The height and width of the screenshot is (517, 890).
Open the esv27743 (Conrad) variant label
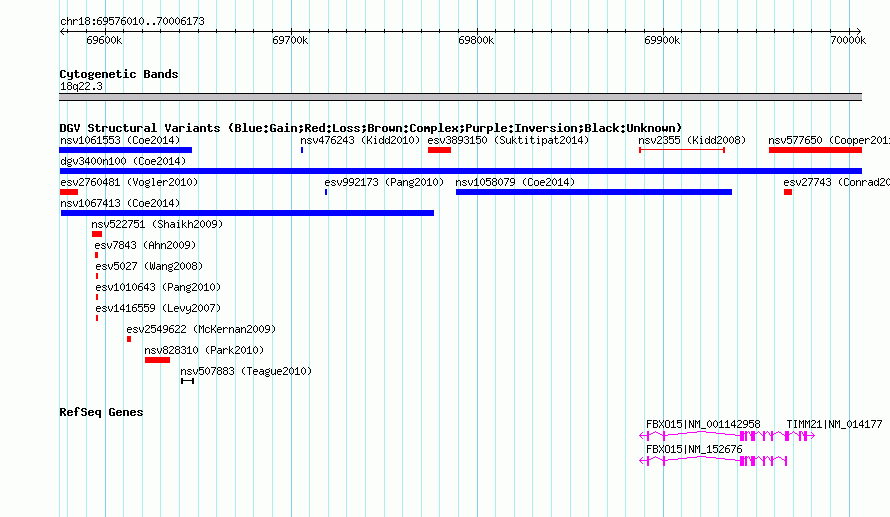[x=837, y=182]
